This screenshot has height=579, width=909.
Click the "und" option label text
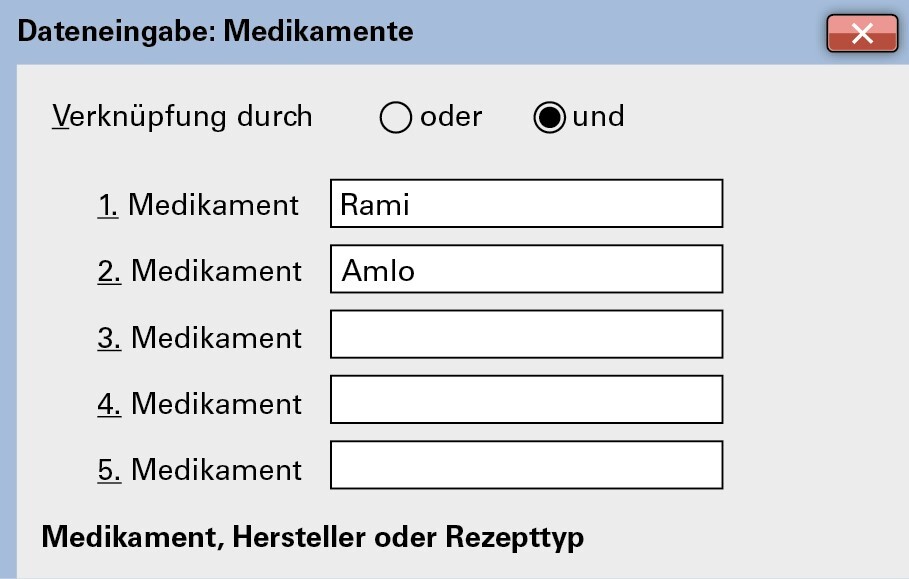(598, 117)
